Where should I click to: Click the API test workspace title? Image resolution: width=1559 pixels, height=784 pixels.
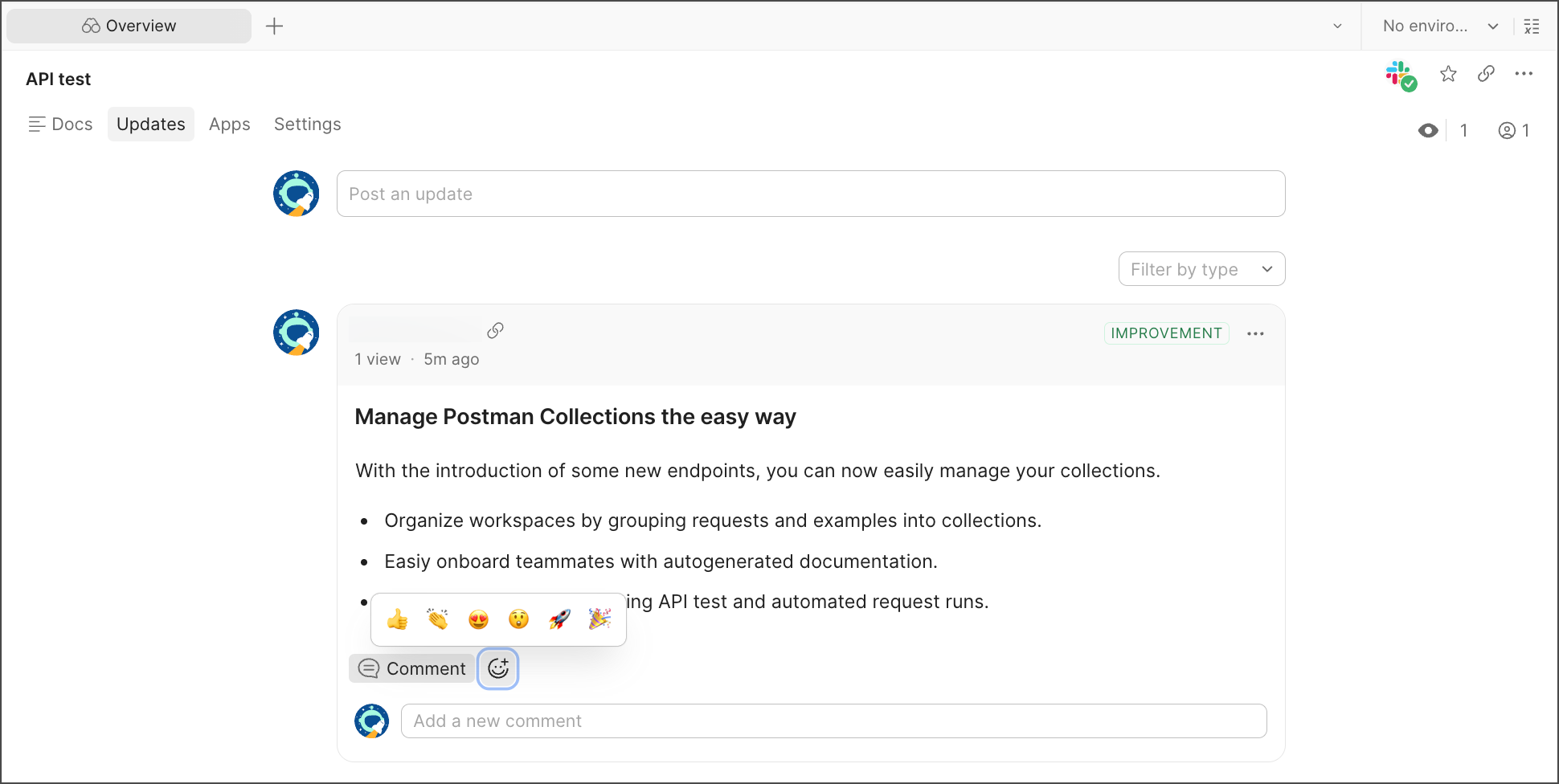click(59, 79)
